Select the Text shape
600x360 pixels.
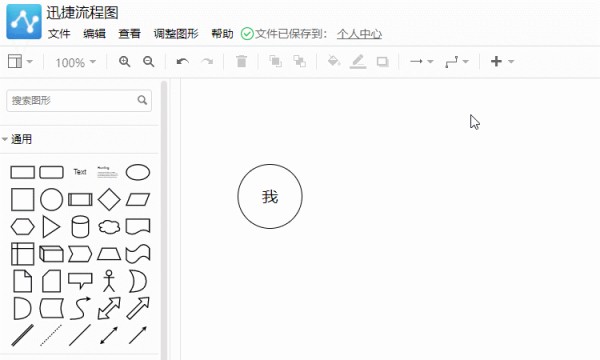tap(80, 172)
